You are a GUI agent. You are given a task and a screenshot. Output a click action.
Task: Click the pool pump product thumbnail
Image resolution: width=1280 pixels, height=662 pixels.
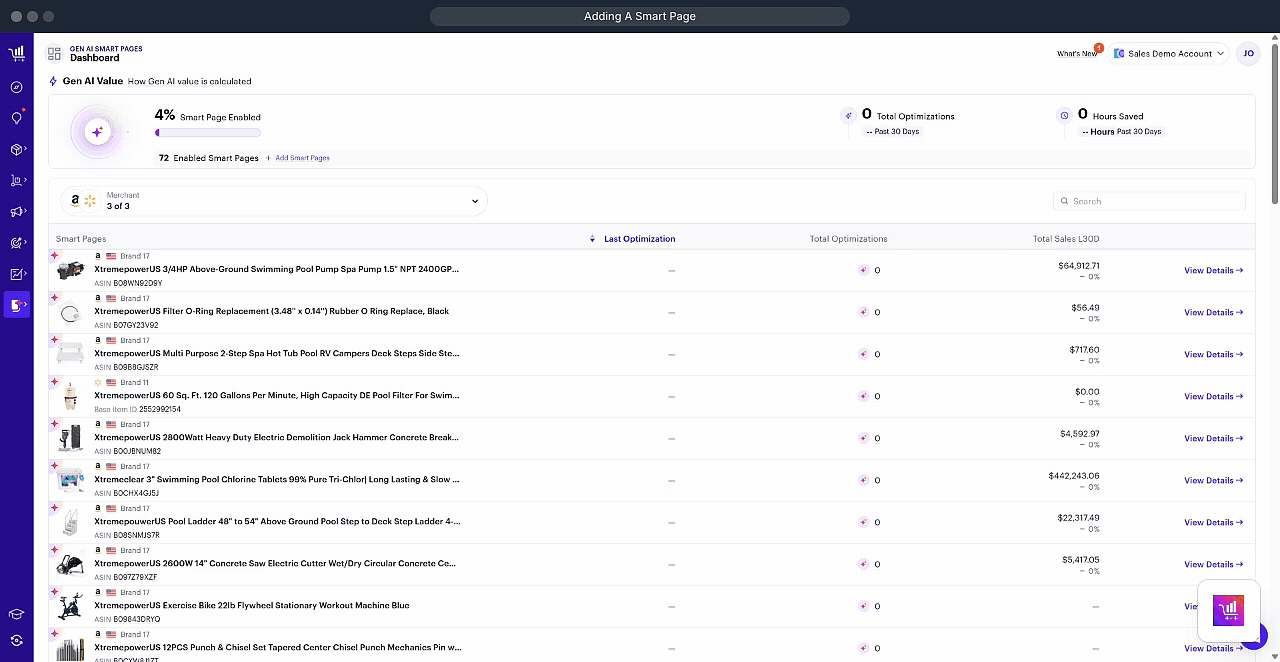tap(71, 271)
